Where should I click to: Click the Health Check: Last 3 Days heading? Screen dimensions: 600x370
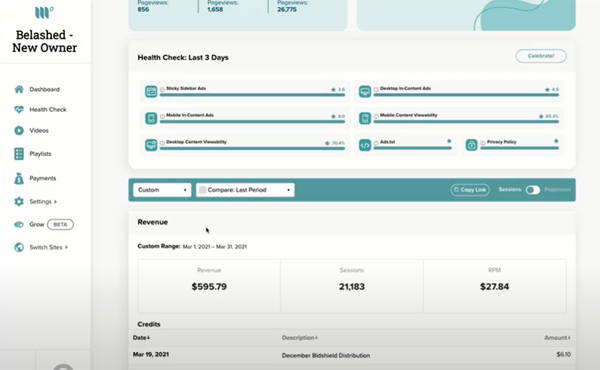[183, 57]
